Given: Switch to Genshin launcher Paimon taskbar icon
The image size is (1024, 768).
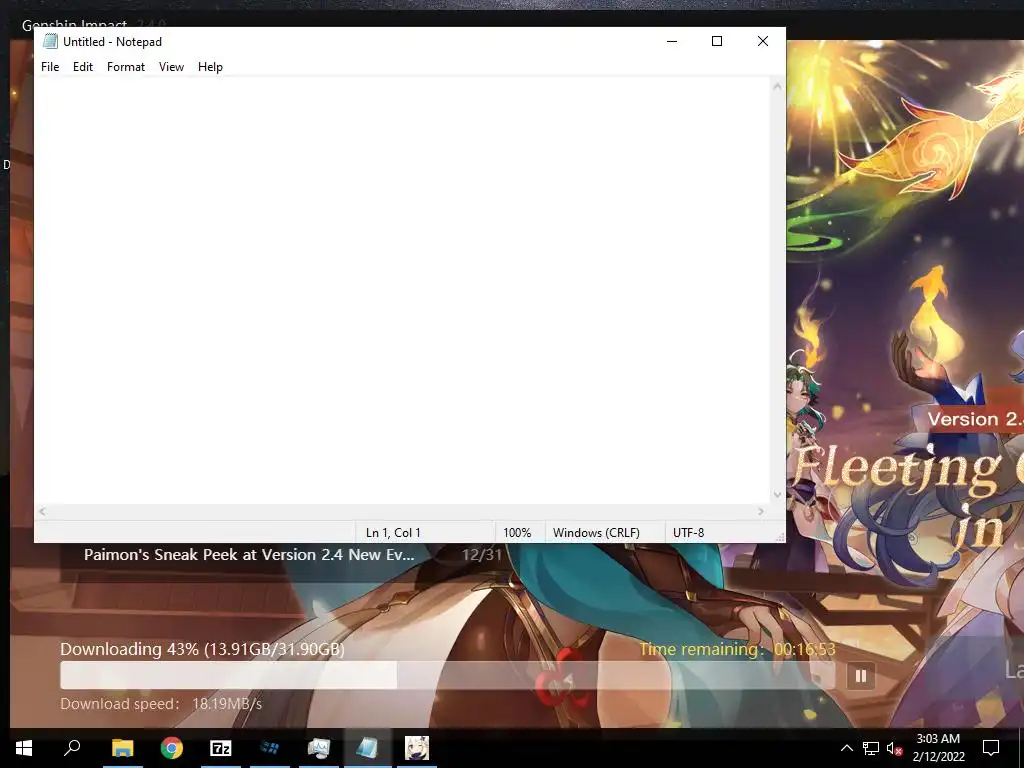Looking at the screenshot, I should (x=417, y=748).
